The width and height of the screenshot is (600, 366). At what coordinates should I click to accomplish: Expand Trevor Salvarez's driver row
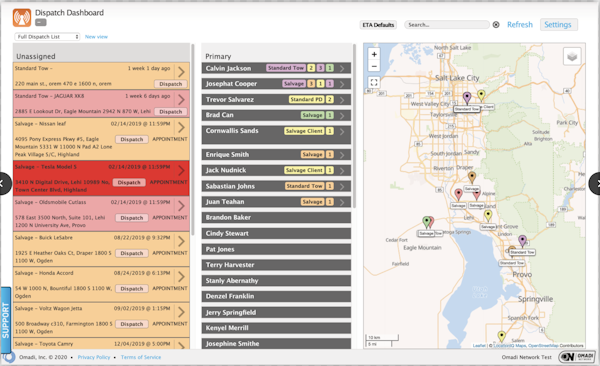click(342, 100)
